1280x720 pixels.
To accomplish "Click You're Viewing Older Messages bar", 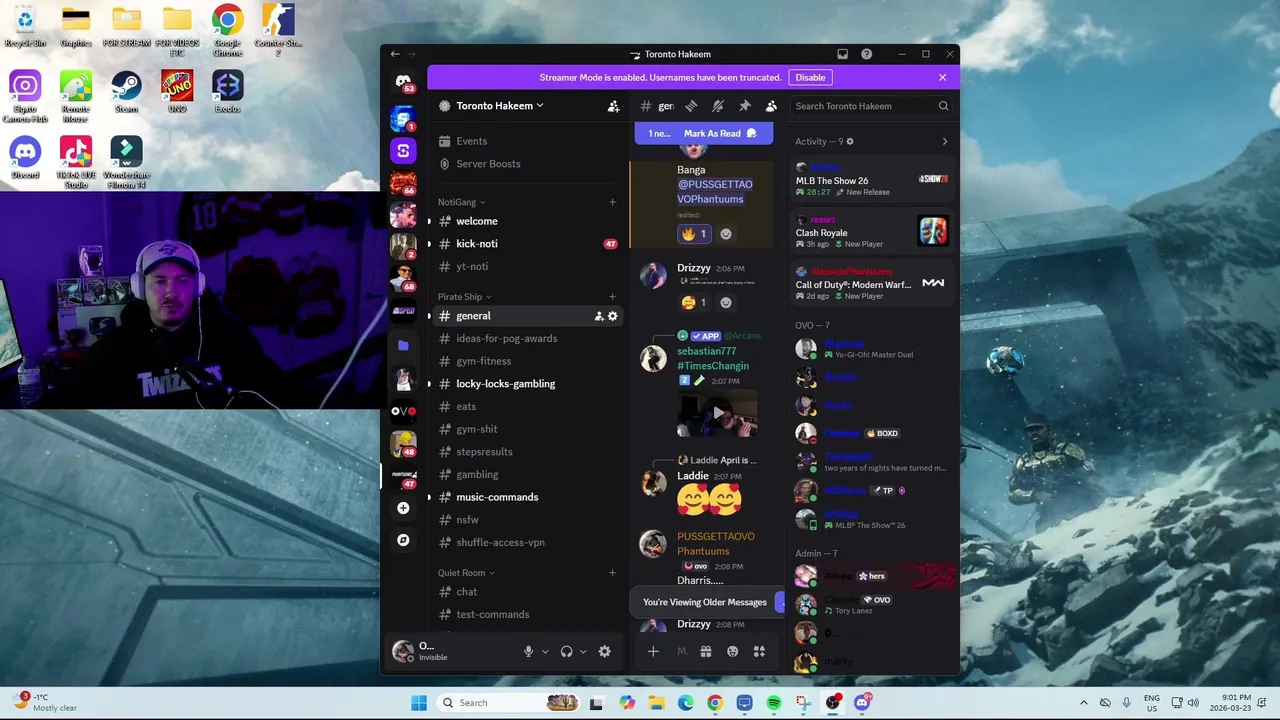I will (x=705, y=602).
